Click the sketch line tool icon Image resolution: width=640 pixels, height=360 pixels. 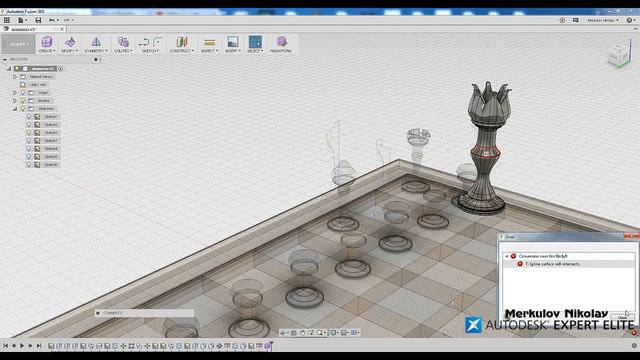[144, 42]
